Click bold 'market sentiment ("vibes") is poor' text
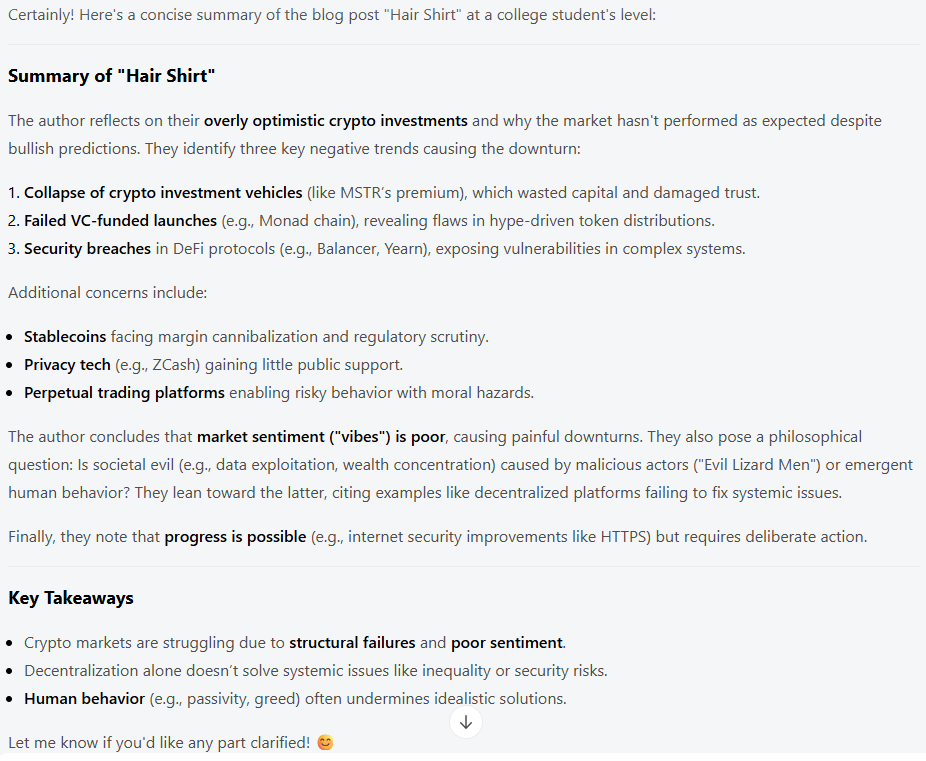This screenshot has height=761, width=926. click(325, 437)
